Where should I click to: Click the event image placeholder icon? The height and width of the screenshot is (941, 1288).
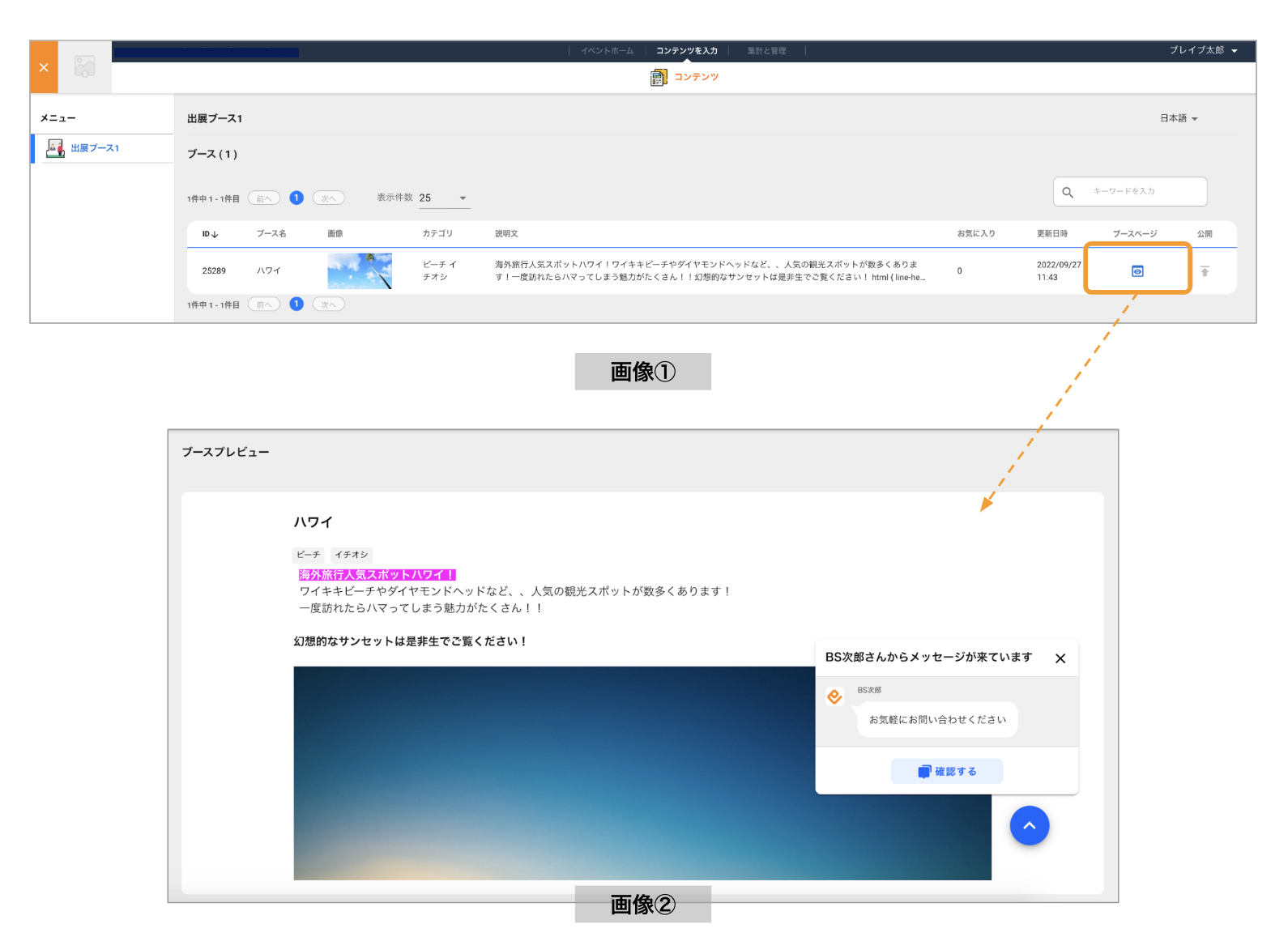pyautogui.click(x=85, y=66)
